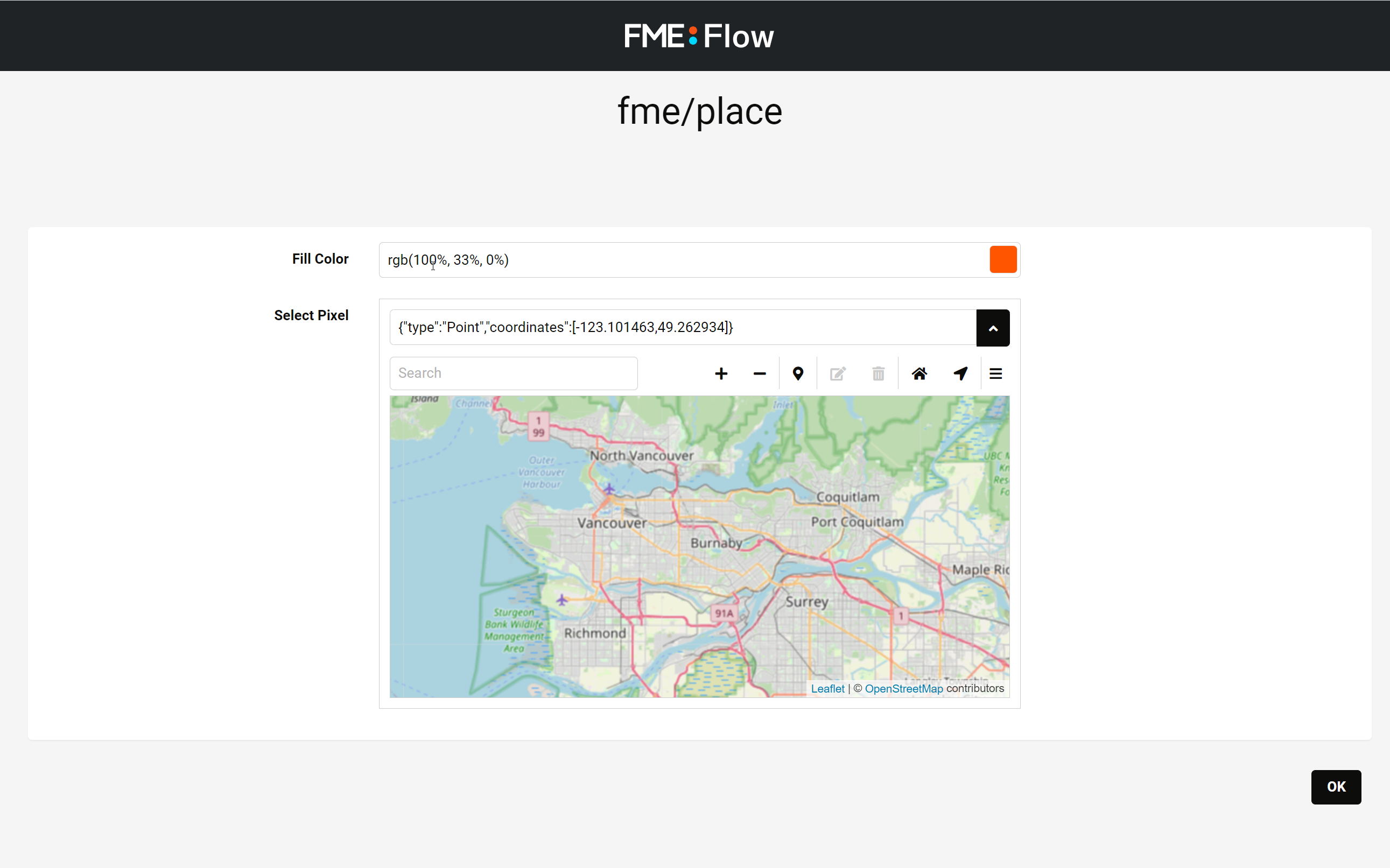Click the 91A highway shield on map
Image resolution: width=1390 pixels, height=868 pixels.
click(725, 612)
